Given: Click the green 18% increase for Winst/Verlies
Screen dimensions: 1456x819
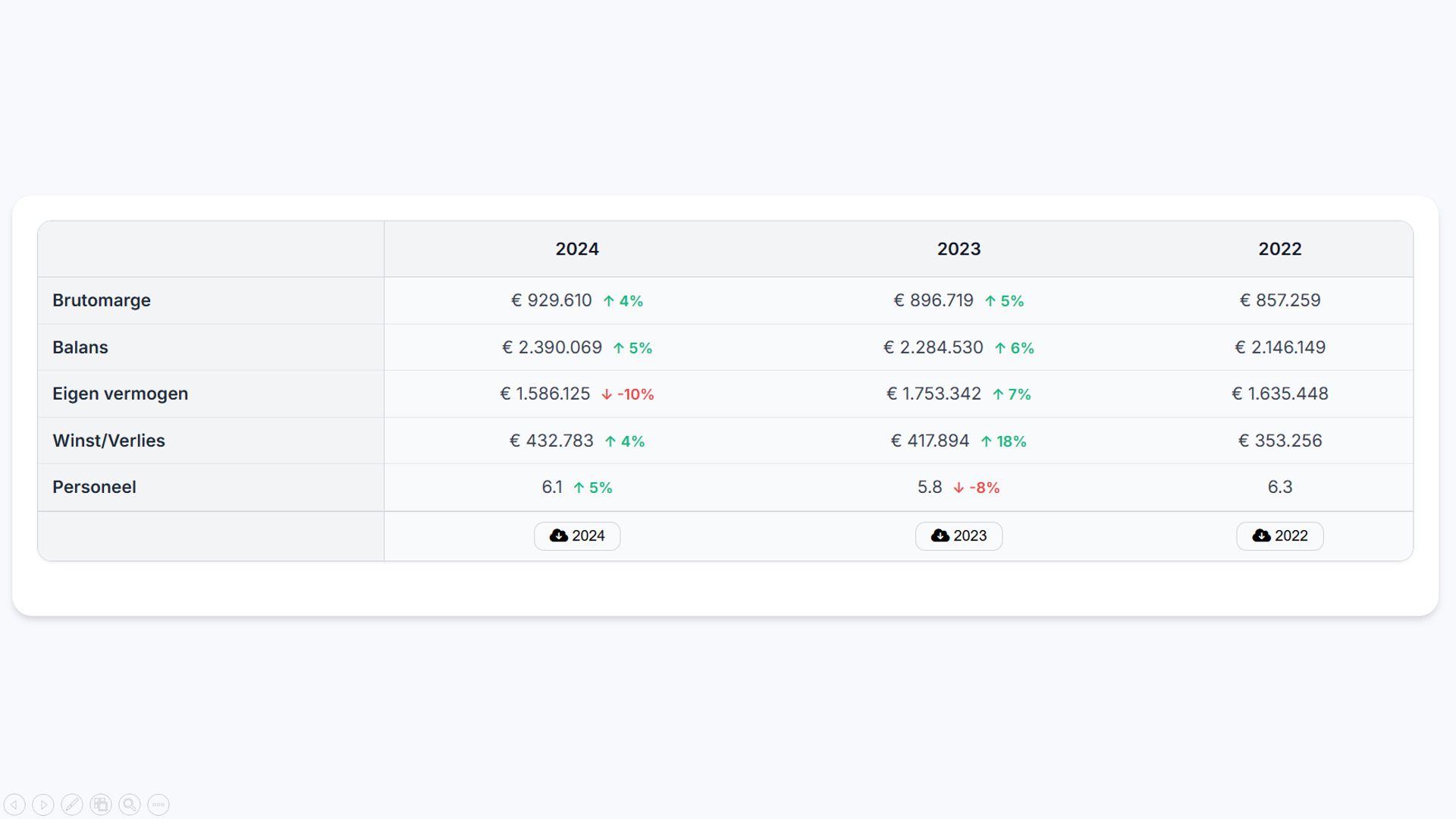Looking at the screenshot, I should point(1004,441).
